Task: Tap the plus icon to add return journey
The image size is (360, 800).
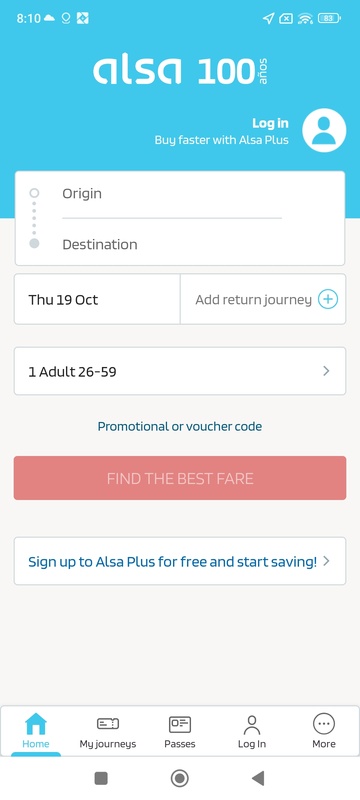Action: click(x=328, y=299)
